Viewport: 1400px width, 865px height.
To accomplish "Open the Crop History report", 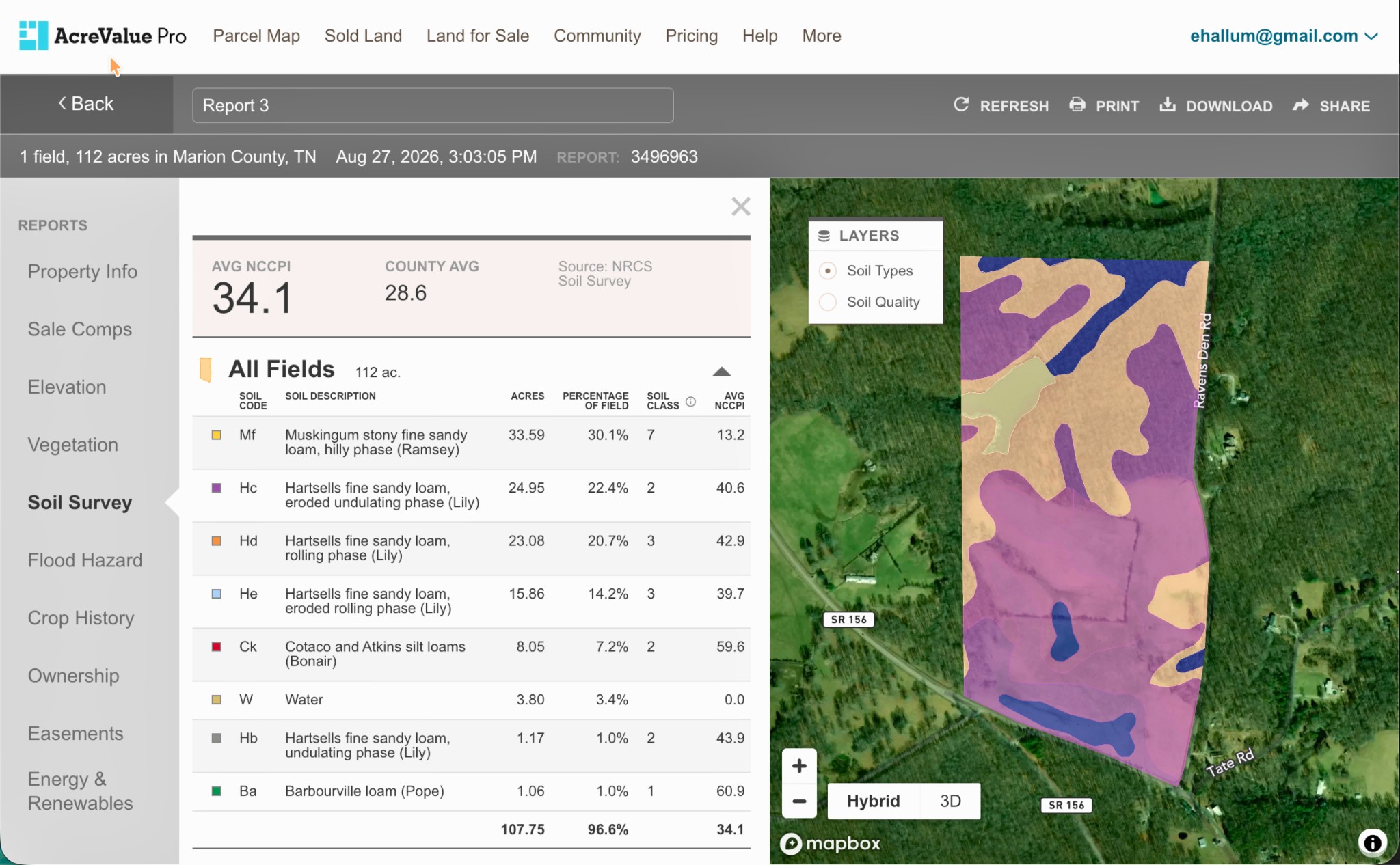I will (81, 618).
